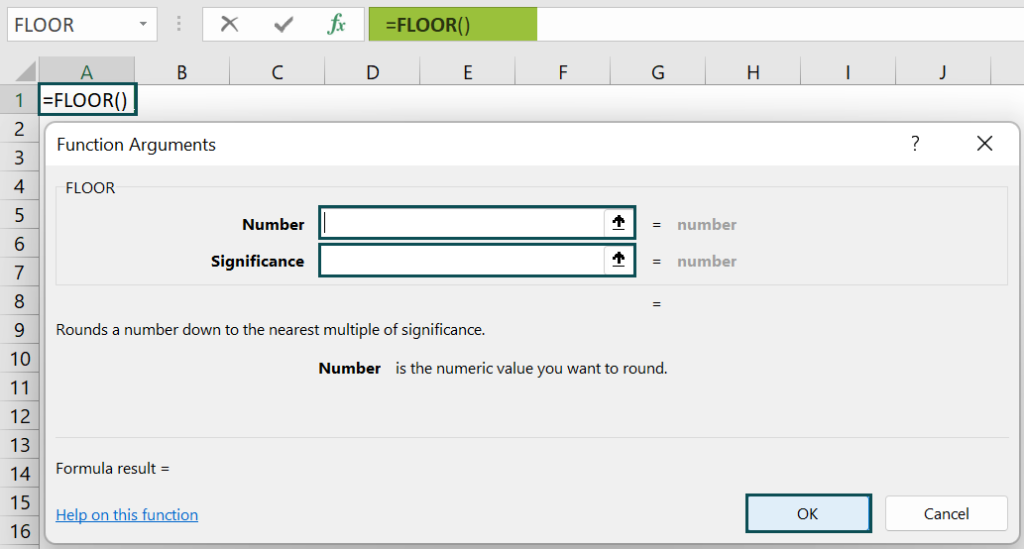Click the Function Arguments dialog title

coord(136,144)
